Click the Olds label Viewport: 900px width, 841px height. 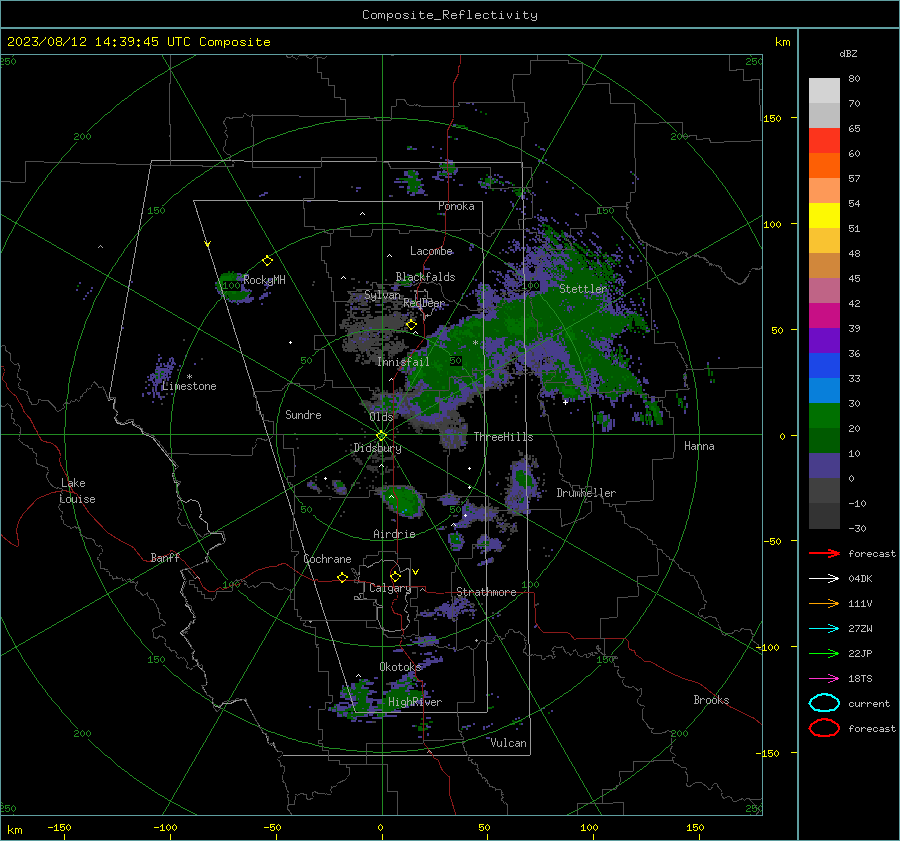coord(381,417)
